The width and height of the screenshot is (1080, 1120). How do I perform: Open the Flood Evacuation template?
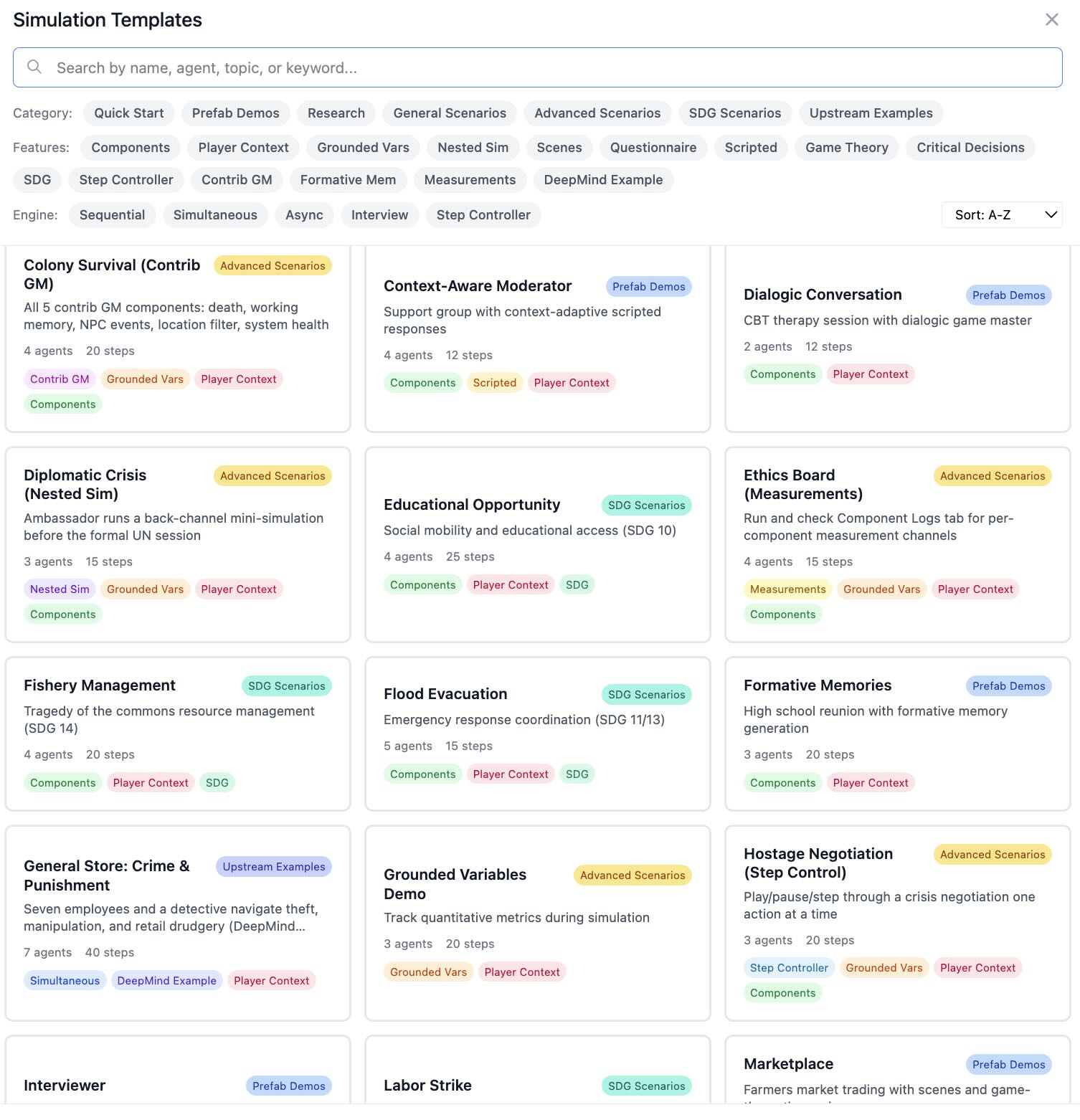[538, 734]
